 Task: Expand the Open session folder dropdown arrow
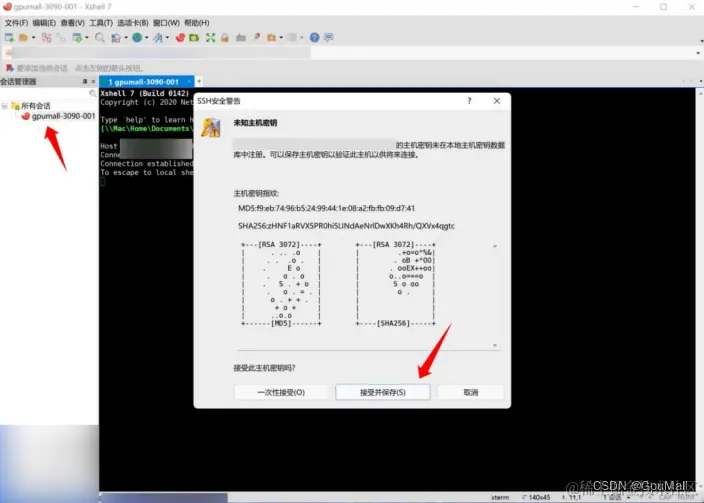33,38
